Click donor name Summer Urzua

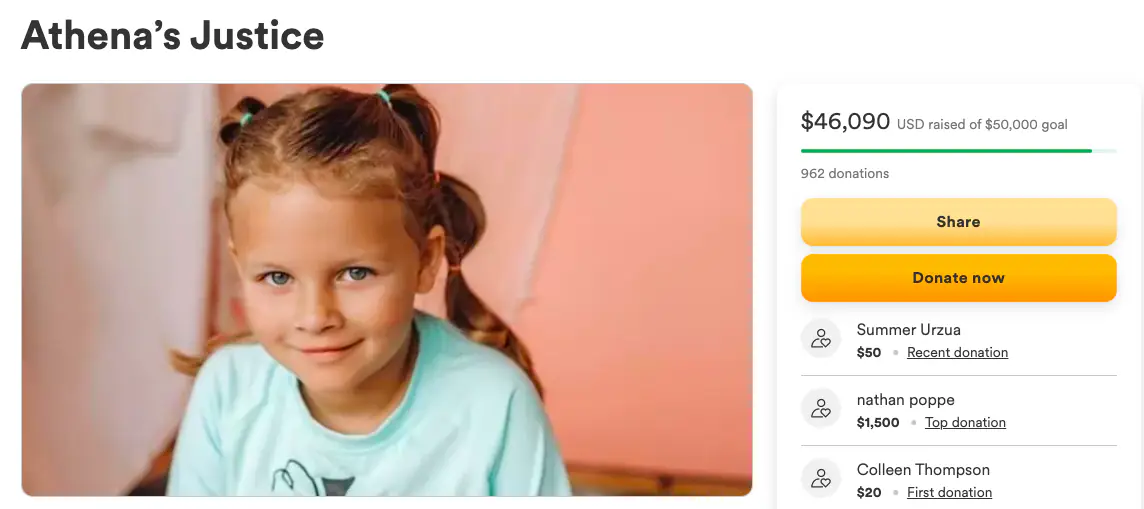908,330
